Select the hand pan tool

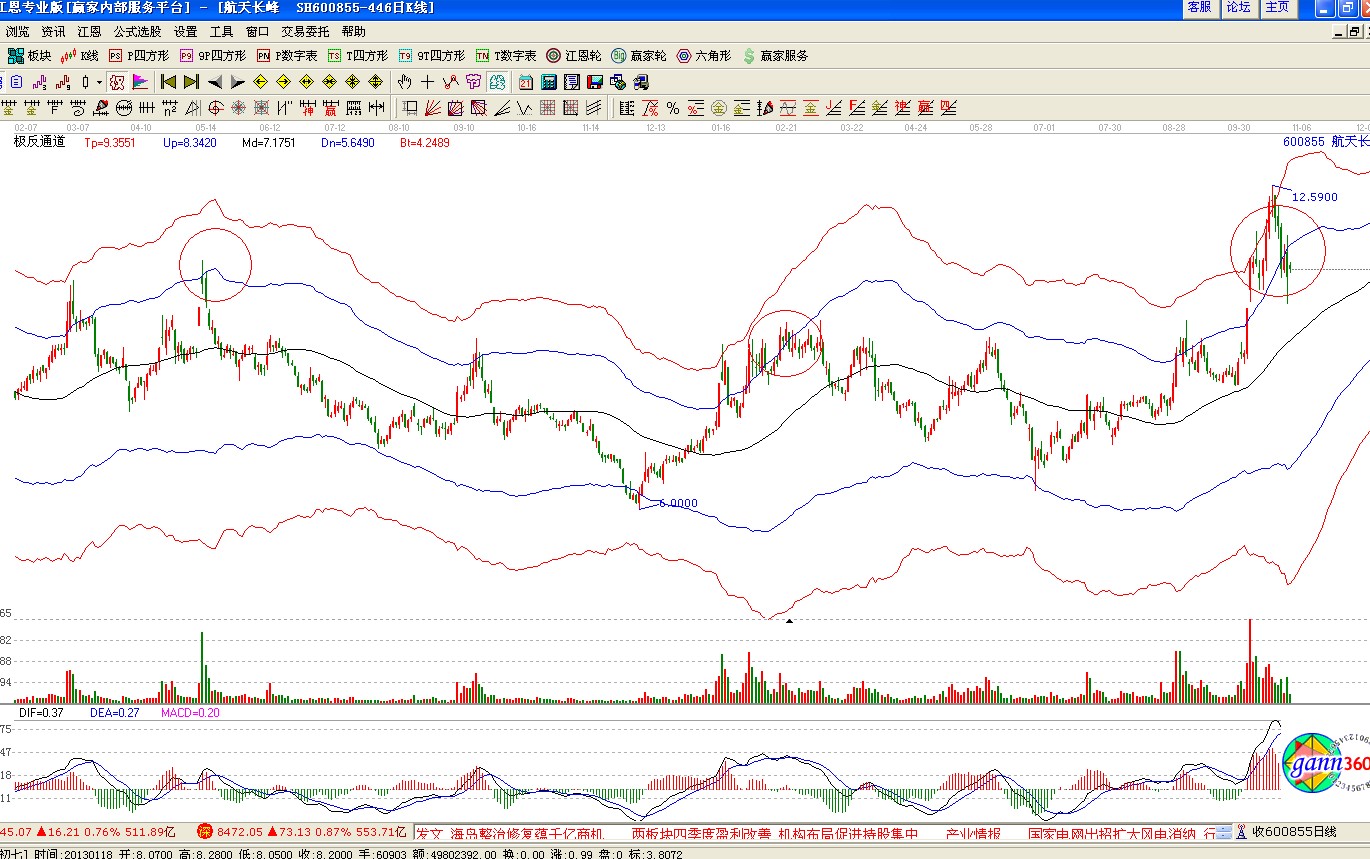pos(405,82)
